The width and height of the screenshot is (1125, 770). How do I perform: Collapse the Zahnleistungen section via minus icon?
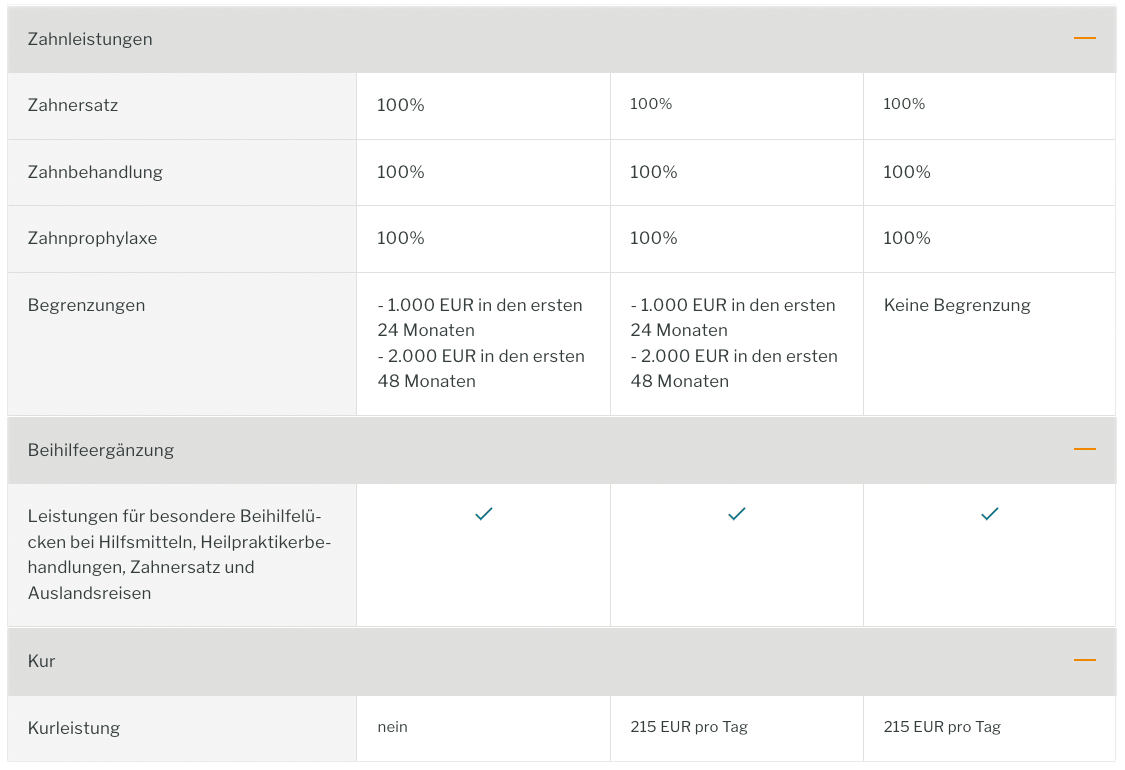(x=1084, y=38)
